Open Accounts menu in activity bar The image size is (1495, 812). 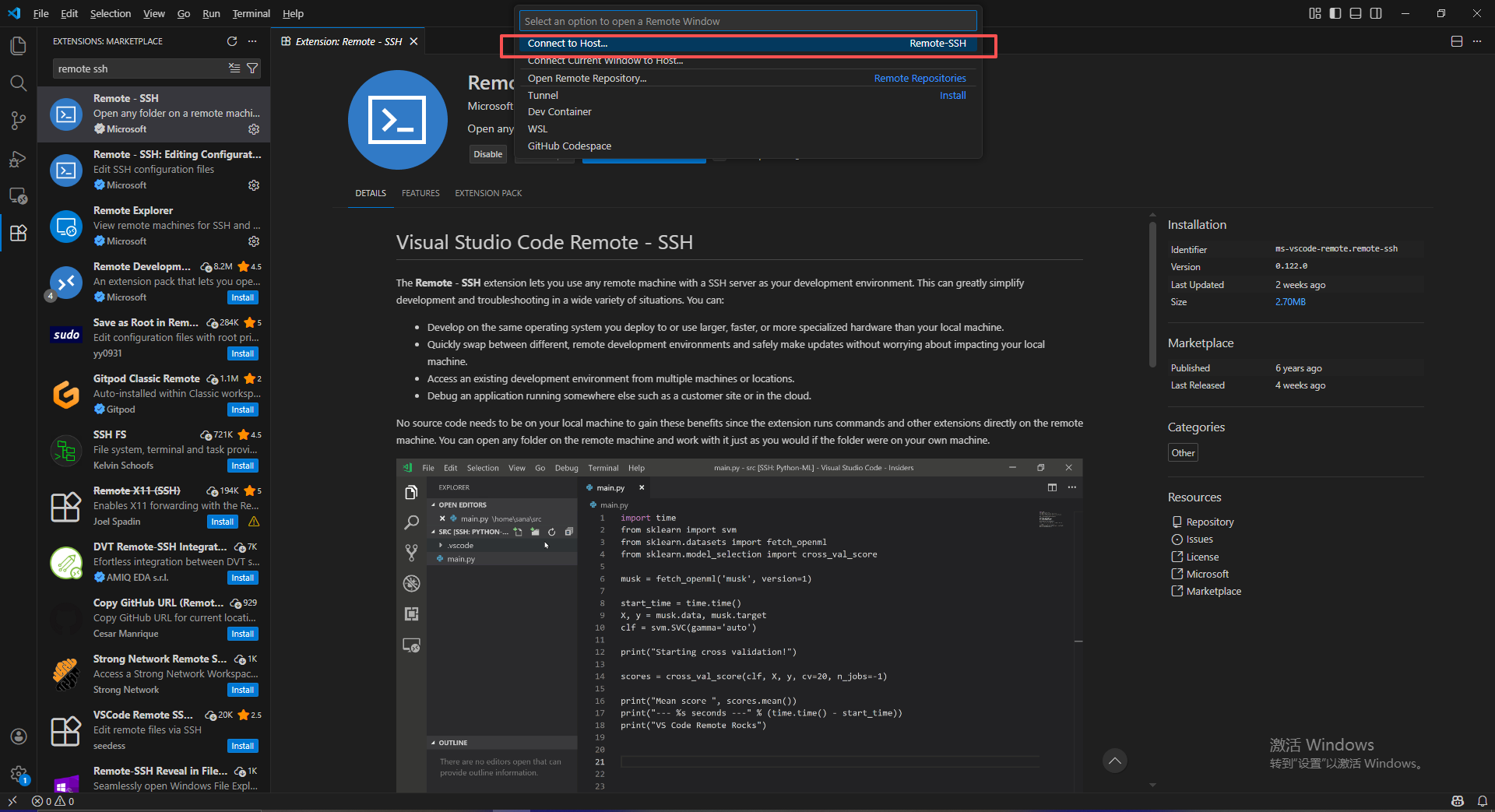coord(18,736)
